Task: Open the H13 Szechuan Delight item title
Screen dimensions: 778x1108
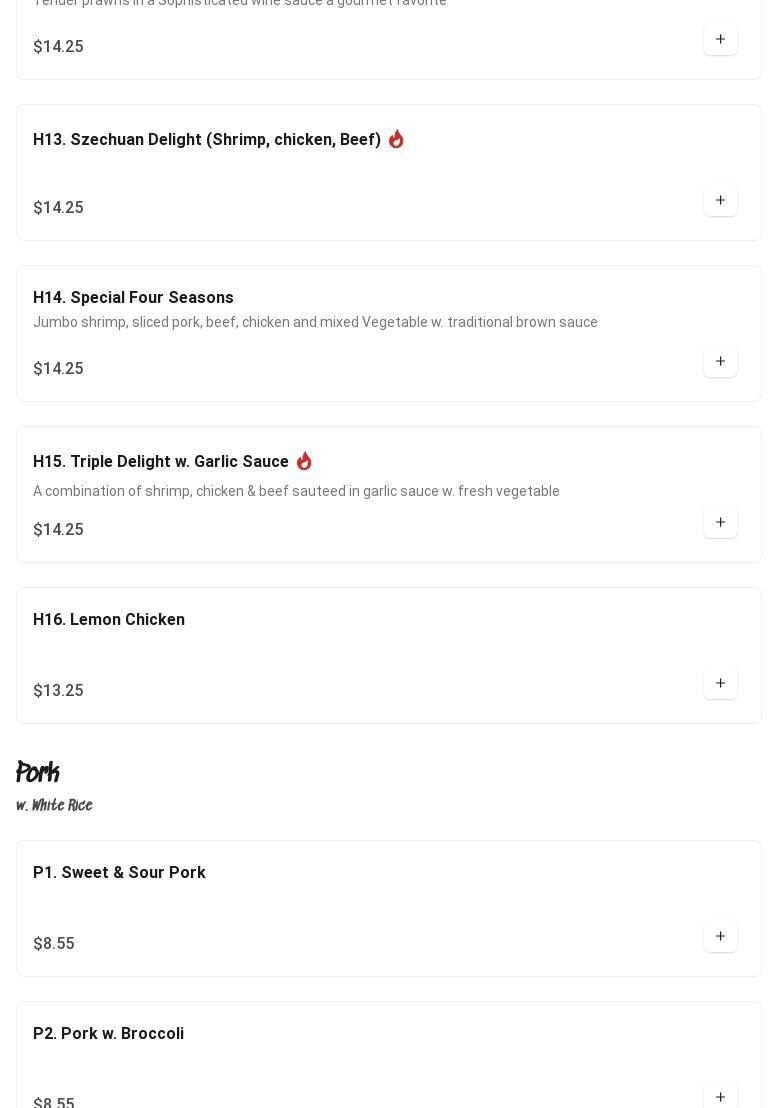Action: [206, 140]
